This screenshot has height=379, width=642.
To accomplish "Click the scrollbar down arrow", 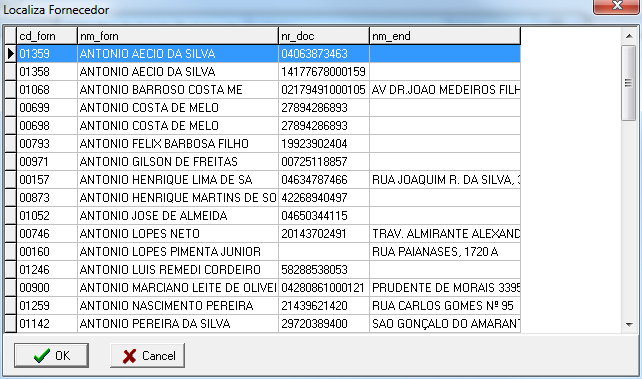I will (x=629, y=325).
